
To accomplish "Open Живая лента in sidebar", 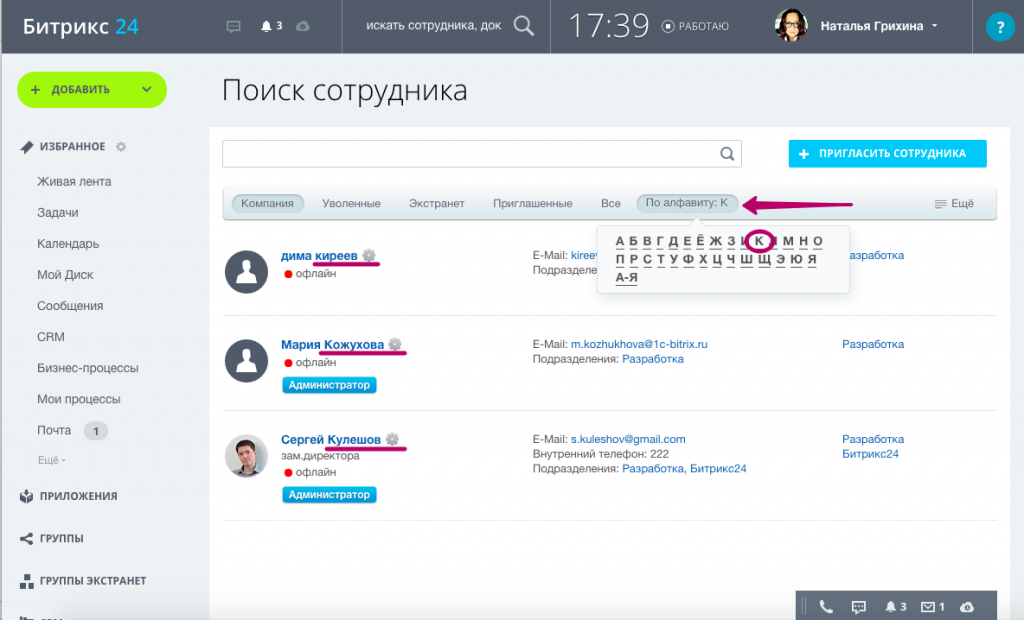I will (x=74, y=182).
